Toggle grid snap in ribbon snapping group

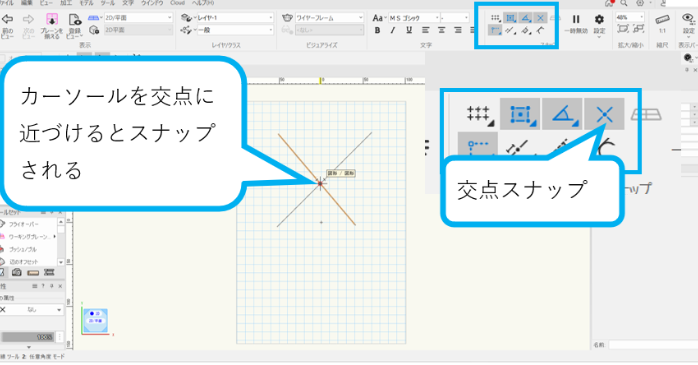(495, 18)
